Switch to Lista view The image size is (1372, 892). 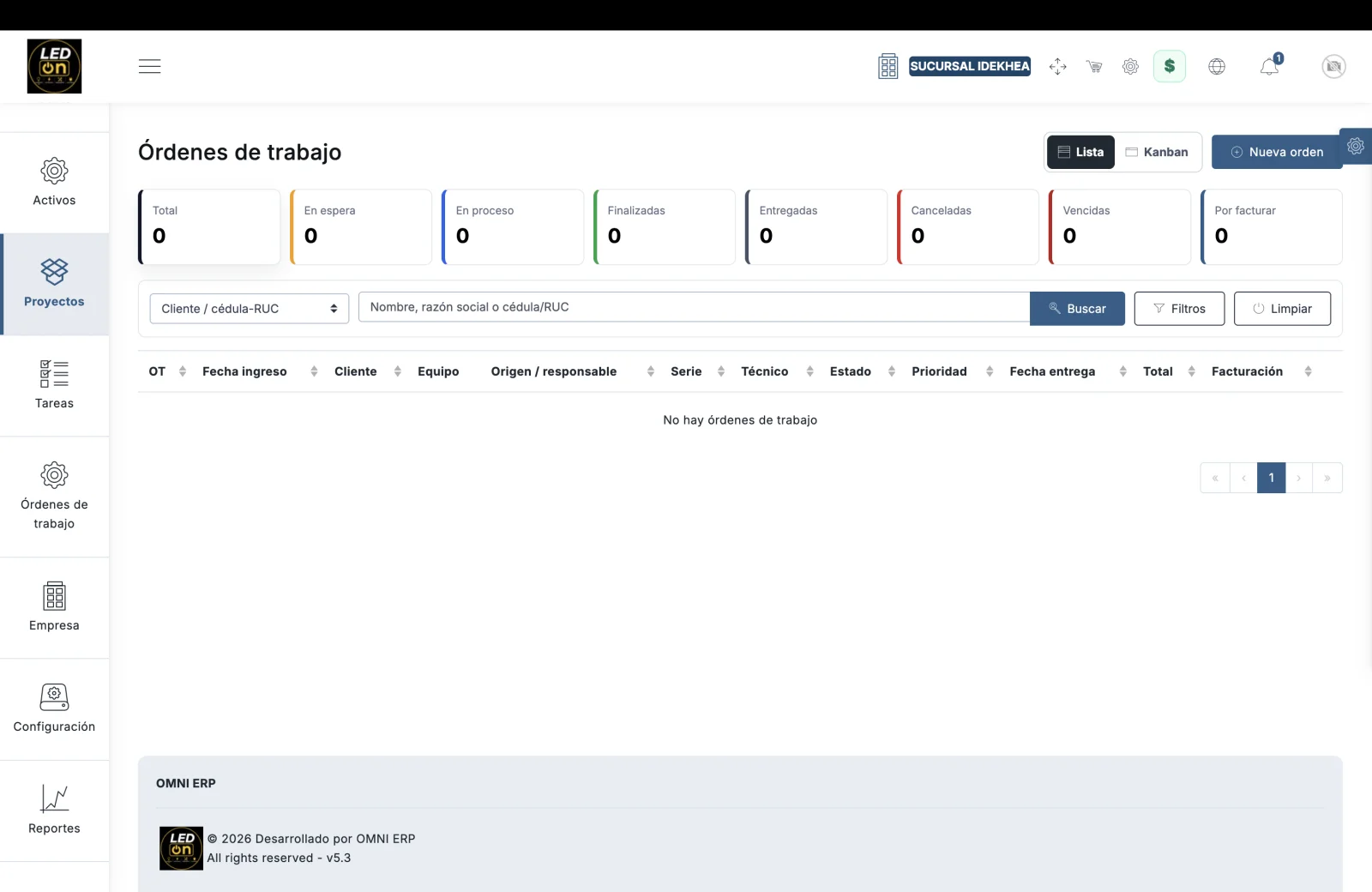(1080, 152)
